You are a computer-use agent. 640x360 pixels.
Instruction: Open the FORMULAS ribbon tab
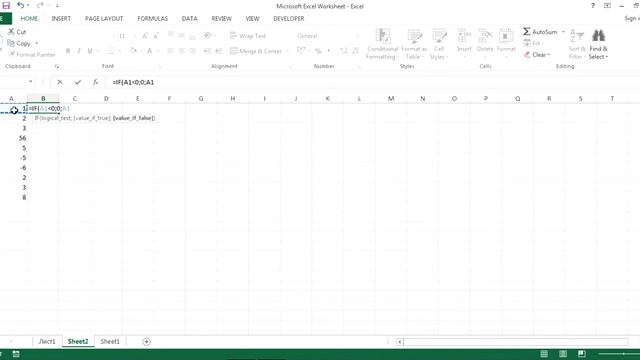[153, 18]
